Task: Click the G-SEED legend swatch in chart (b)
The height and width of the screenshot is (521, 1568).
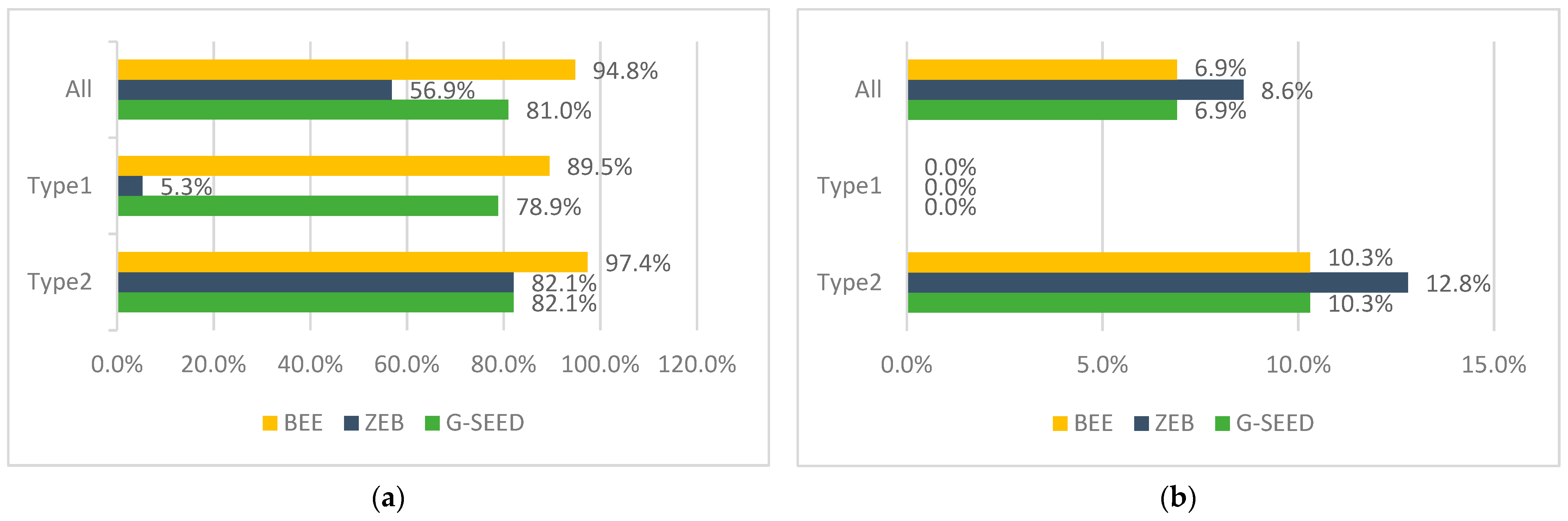Action: click(1222, 423)
